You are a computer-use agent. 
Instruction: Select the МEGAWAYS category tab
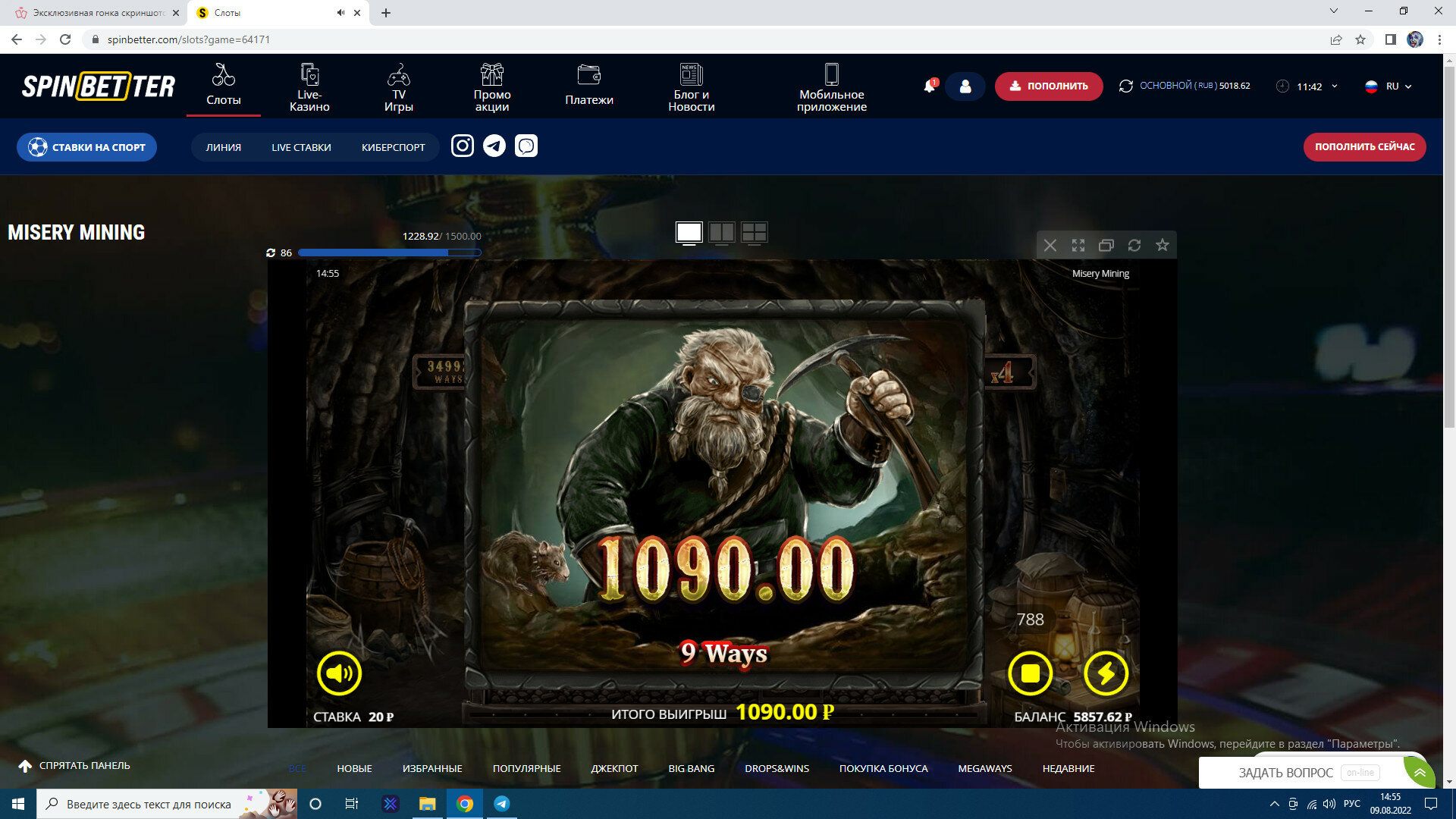(984, 768)
